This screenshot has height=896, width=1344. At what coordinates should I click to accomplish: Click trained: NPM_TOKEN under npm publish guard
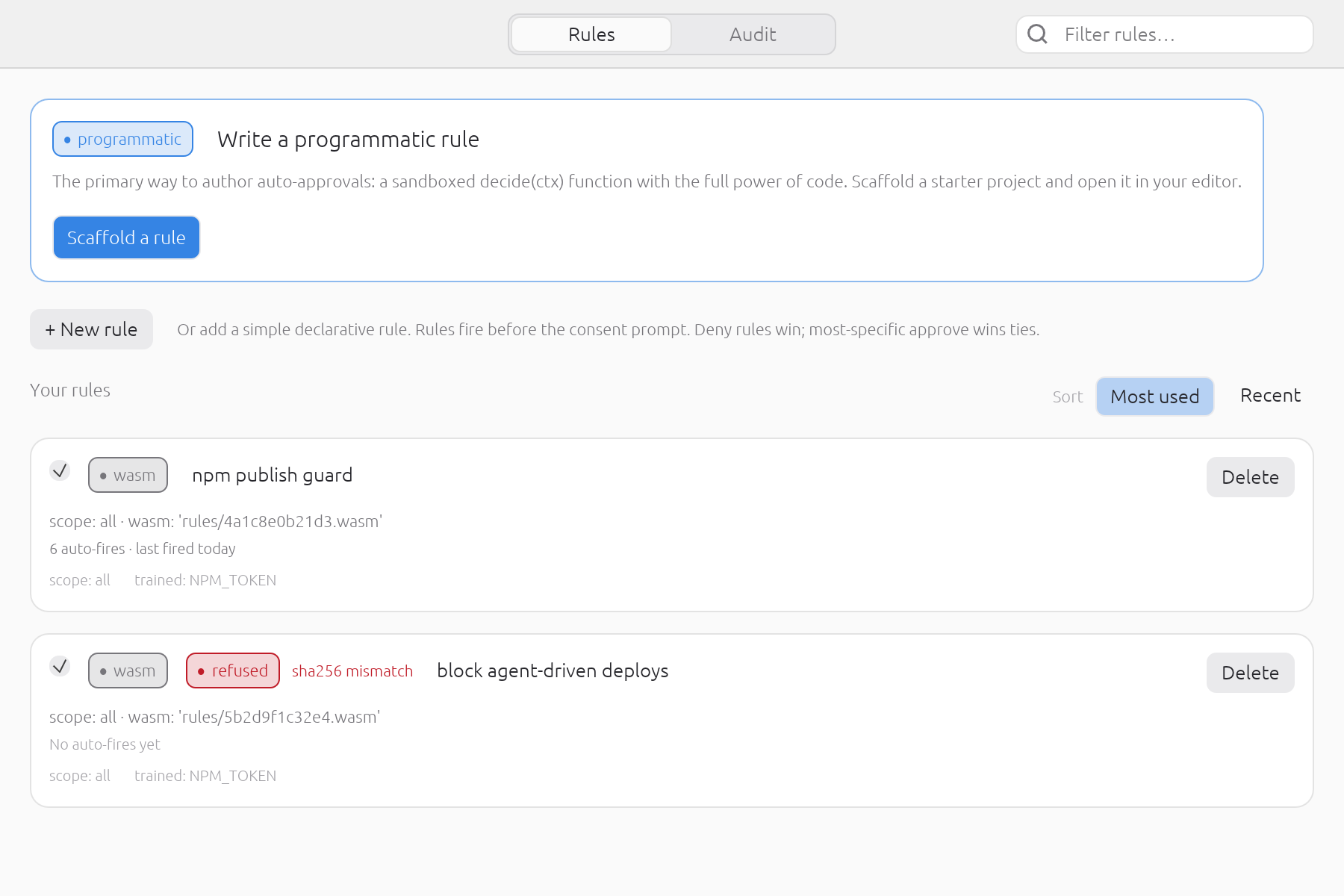tap(205, 580)
